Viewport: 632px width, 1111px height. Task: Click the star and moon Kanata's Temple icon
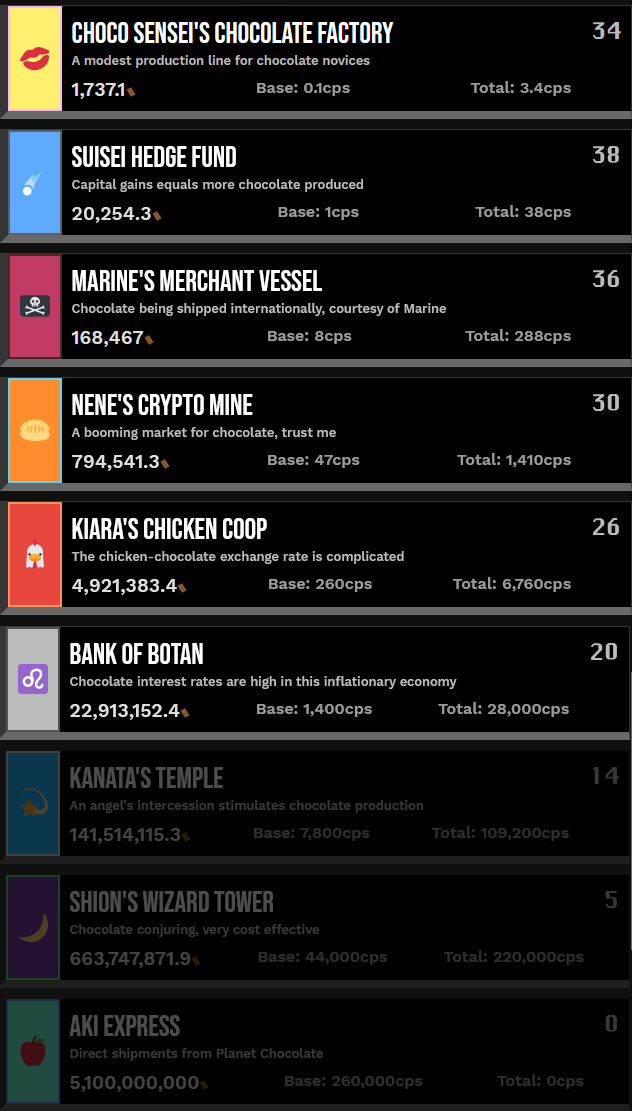click(x=33, y=803)
